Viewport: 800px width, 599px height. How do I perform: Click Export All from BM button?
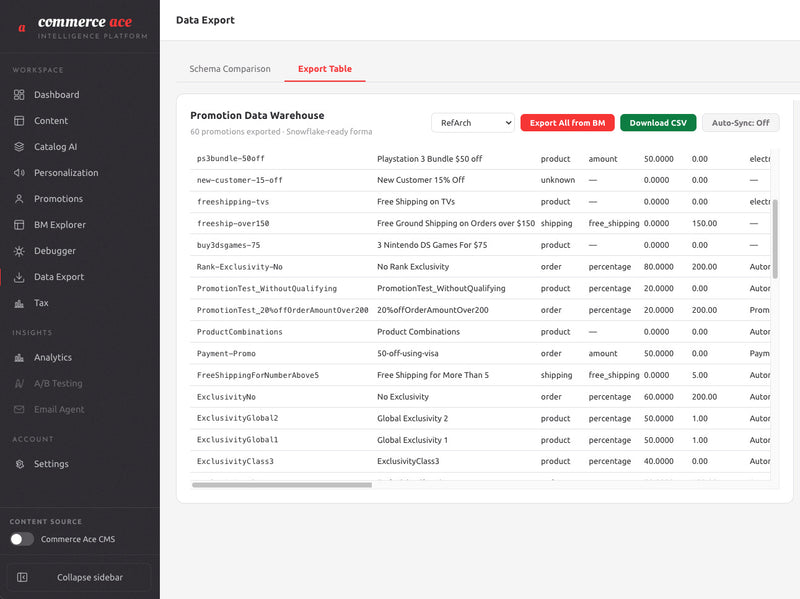coord(567,122)
